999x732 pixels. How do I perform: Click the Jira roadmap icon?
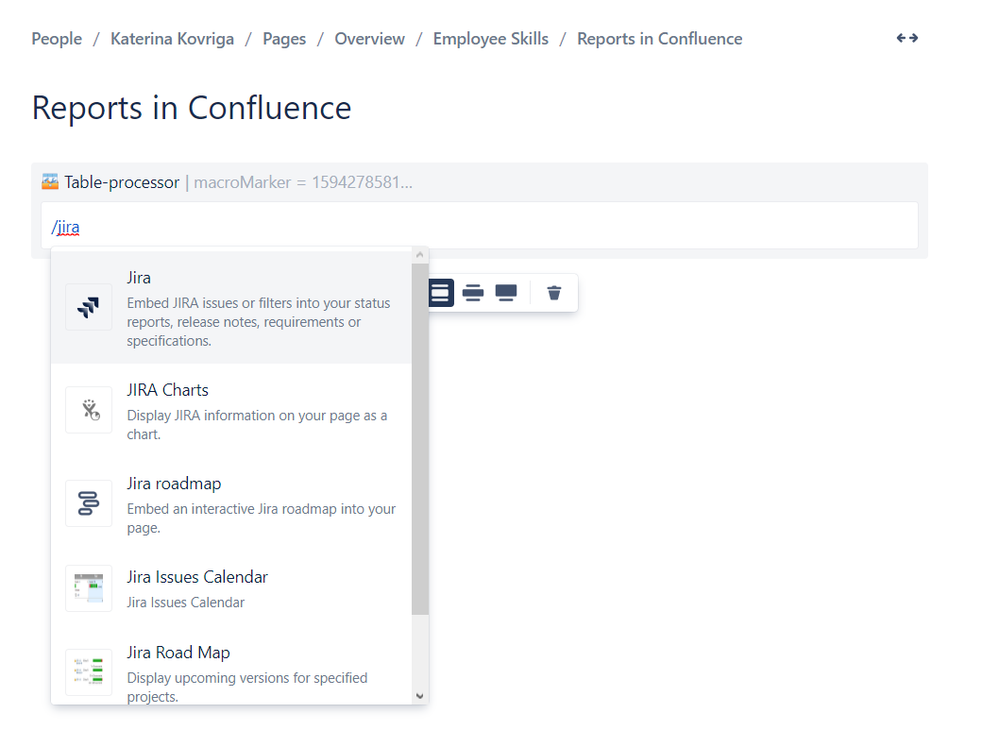point(89,503)
